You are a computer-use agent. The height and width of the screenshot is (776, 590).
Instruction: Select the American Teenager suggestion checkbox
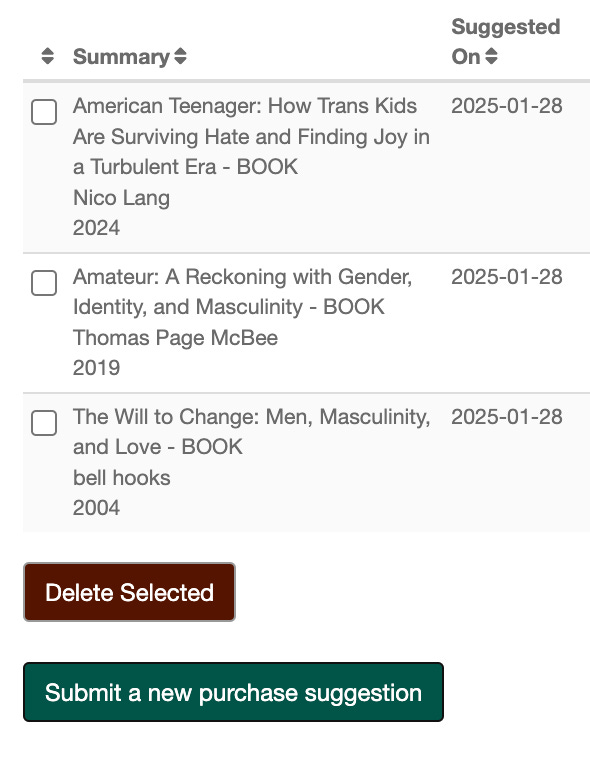[44, 112]
